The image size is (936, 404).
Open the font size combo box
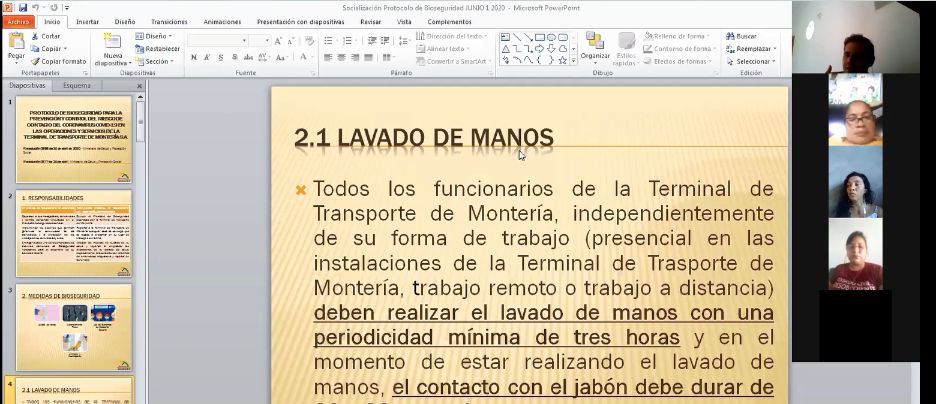click(268, 41)
